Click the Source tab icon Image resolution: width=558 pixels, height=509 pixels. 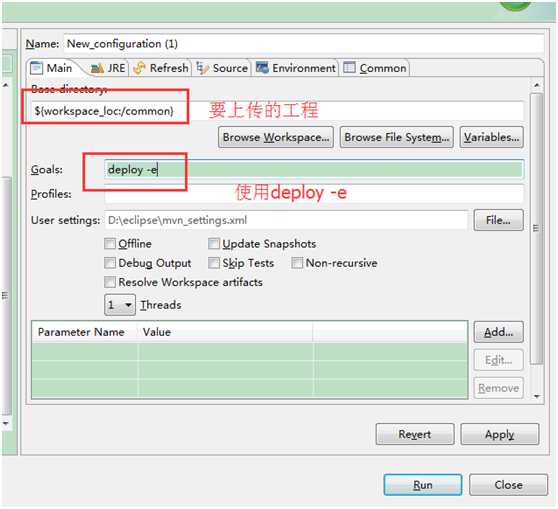[x=202, y=68]
